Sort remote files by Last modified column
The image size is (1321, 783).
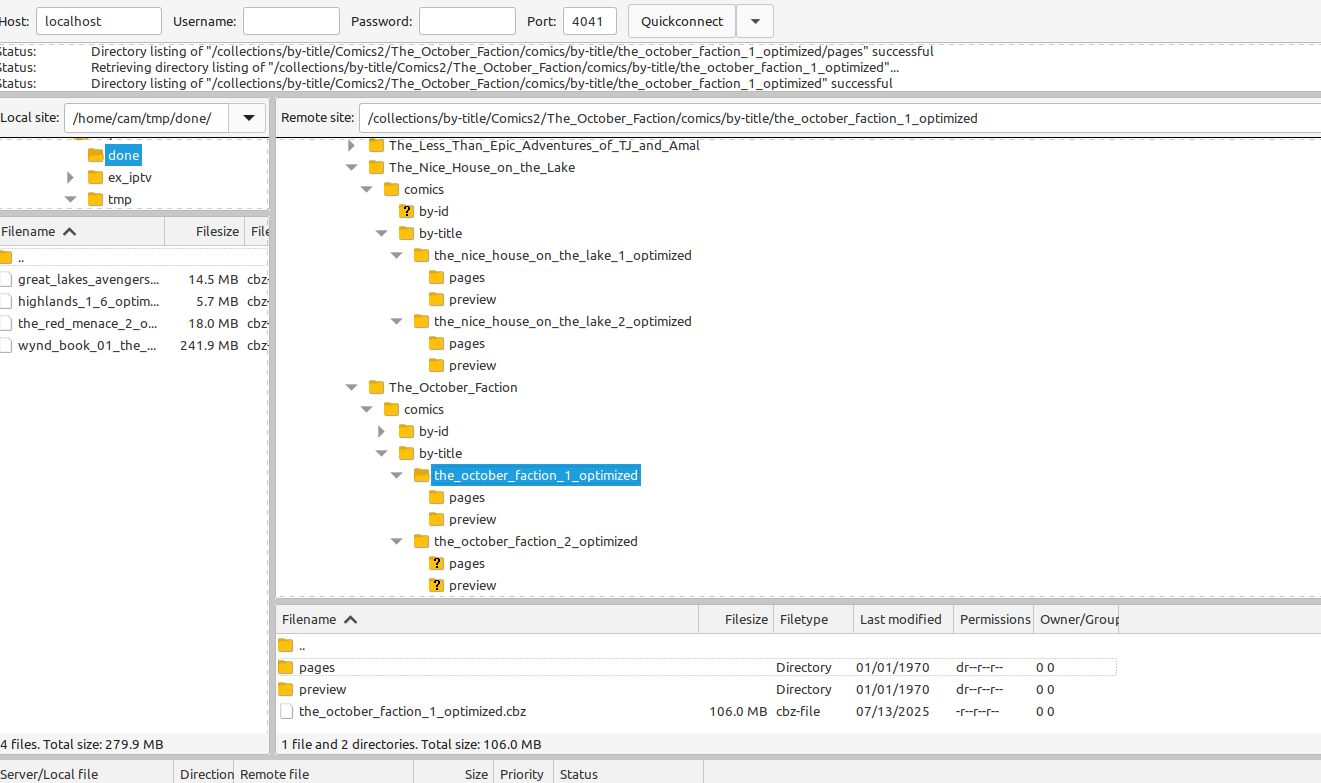tap(901, 619)
